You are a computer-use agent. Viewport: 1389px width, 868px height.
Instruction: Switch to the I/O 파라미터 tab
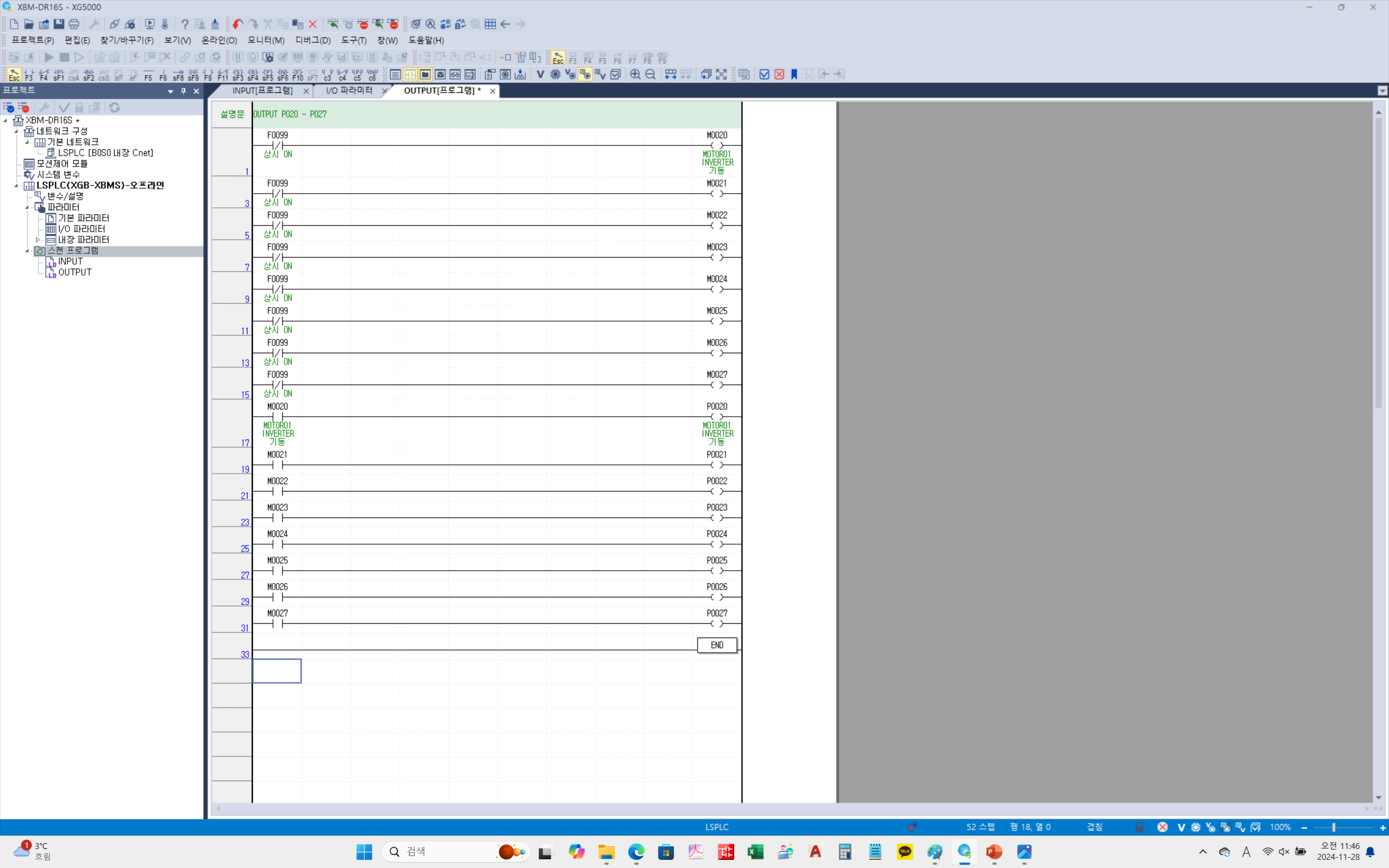349,91
